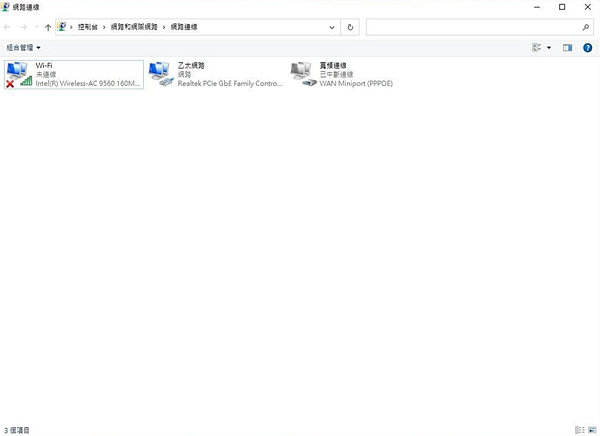This screenshot has height=436, width=600.
Task: Click the 已中斷連線 status text
Action: coord(336,74)
